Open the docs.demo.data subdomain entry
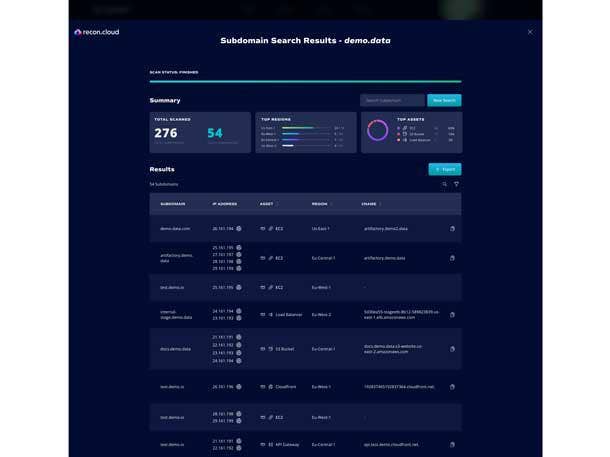The width and height of the screenshot is (610, 457). coord(175,349)
